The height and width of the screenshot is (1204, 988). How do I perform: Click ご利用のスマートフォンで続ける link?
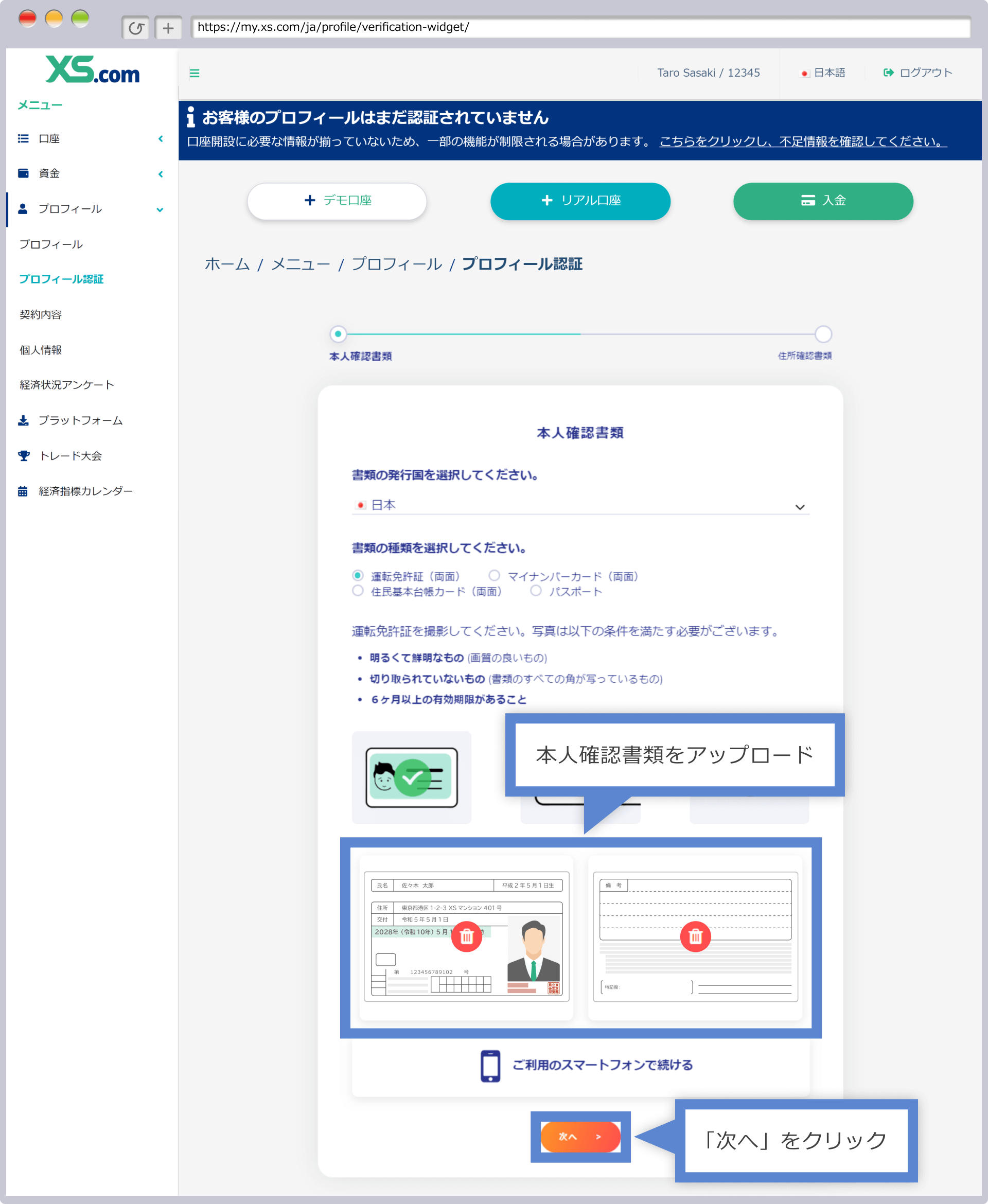tap(602, 1065)
